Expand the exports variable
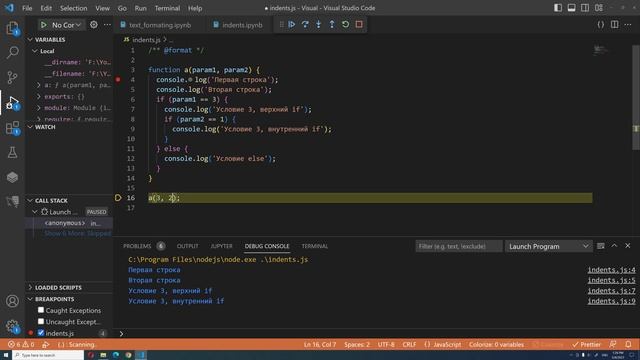 (x=38, y=96)
